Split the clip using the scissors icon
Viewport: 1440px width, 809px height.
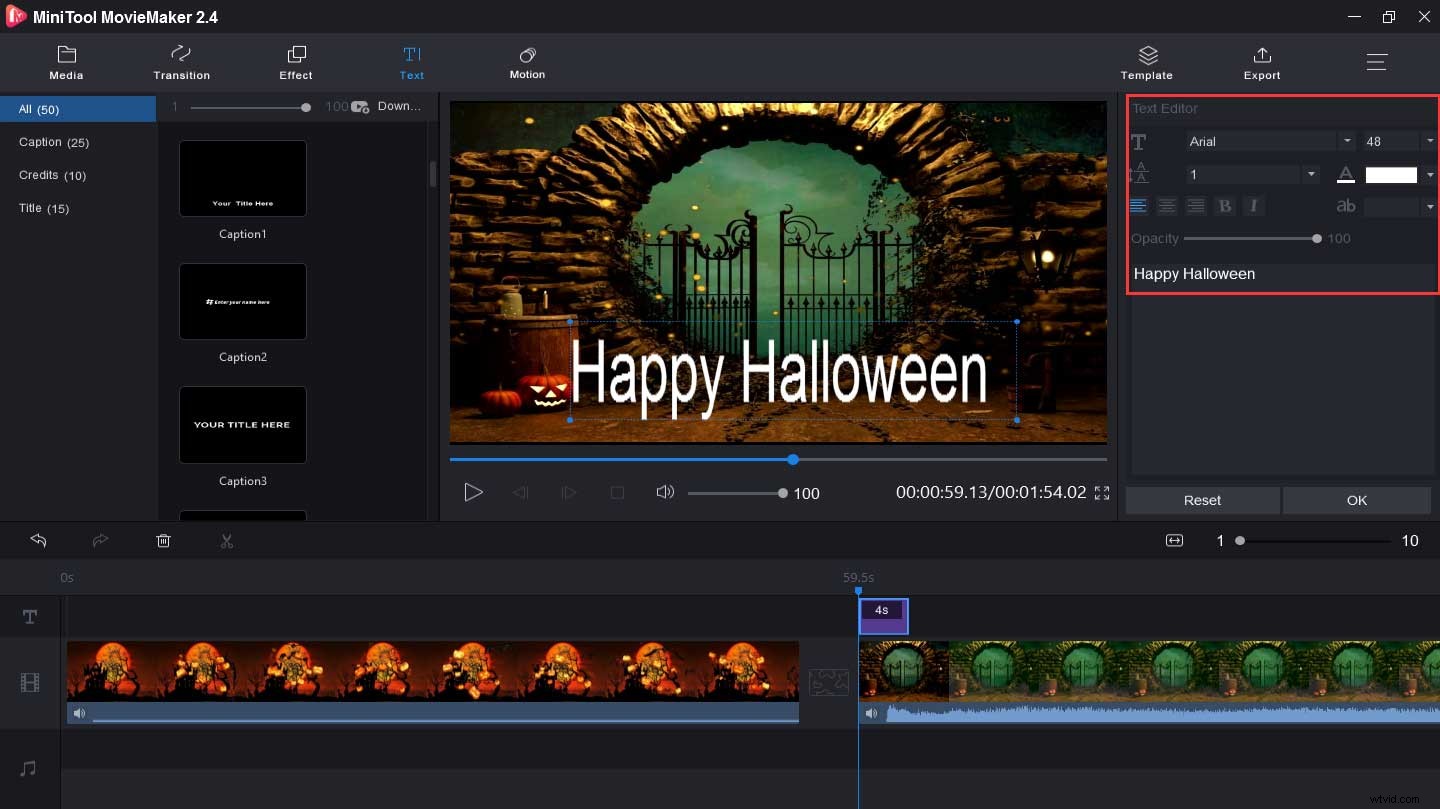click(x=227, y=540)
